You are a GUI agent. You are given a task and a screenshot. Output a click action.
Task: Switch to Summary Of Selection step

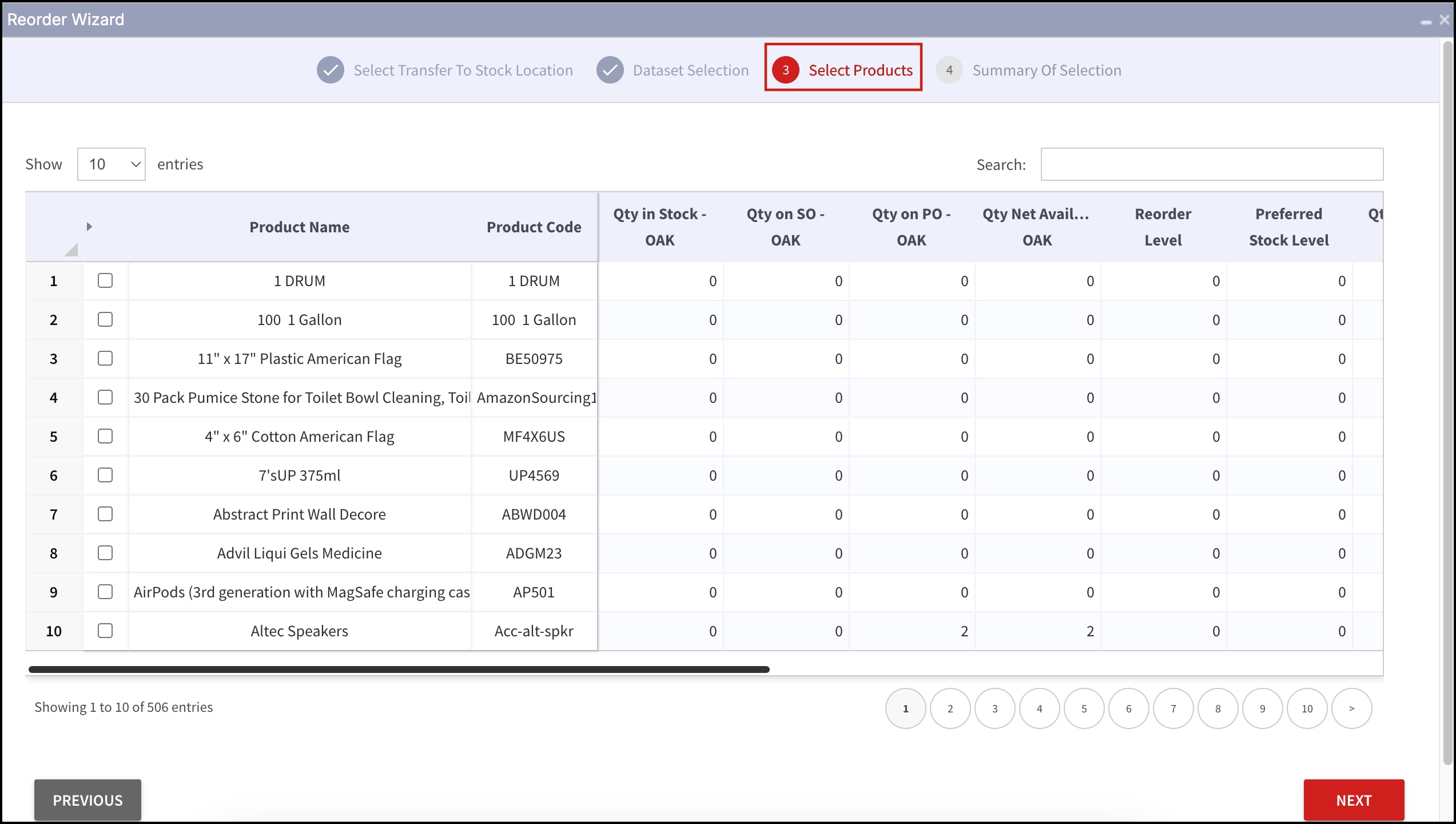[x=1046, y=70]
